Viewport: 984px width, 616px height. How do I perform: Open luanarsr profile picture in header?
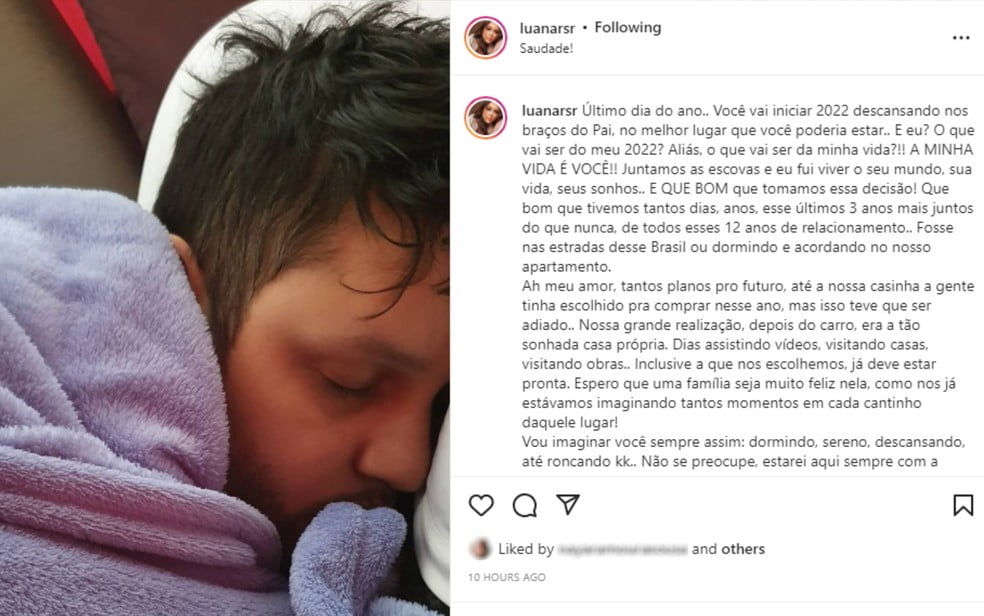tap(486, 38)
